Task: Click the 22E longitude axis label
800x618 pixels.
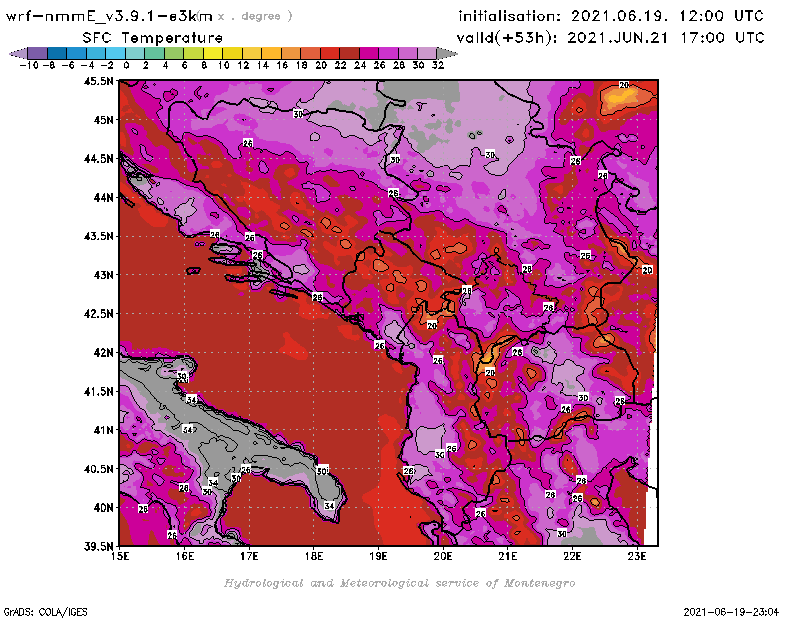Action: (x=572, y=556)
